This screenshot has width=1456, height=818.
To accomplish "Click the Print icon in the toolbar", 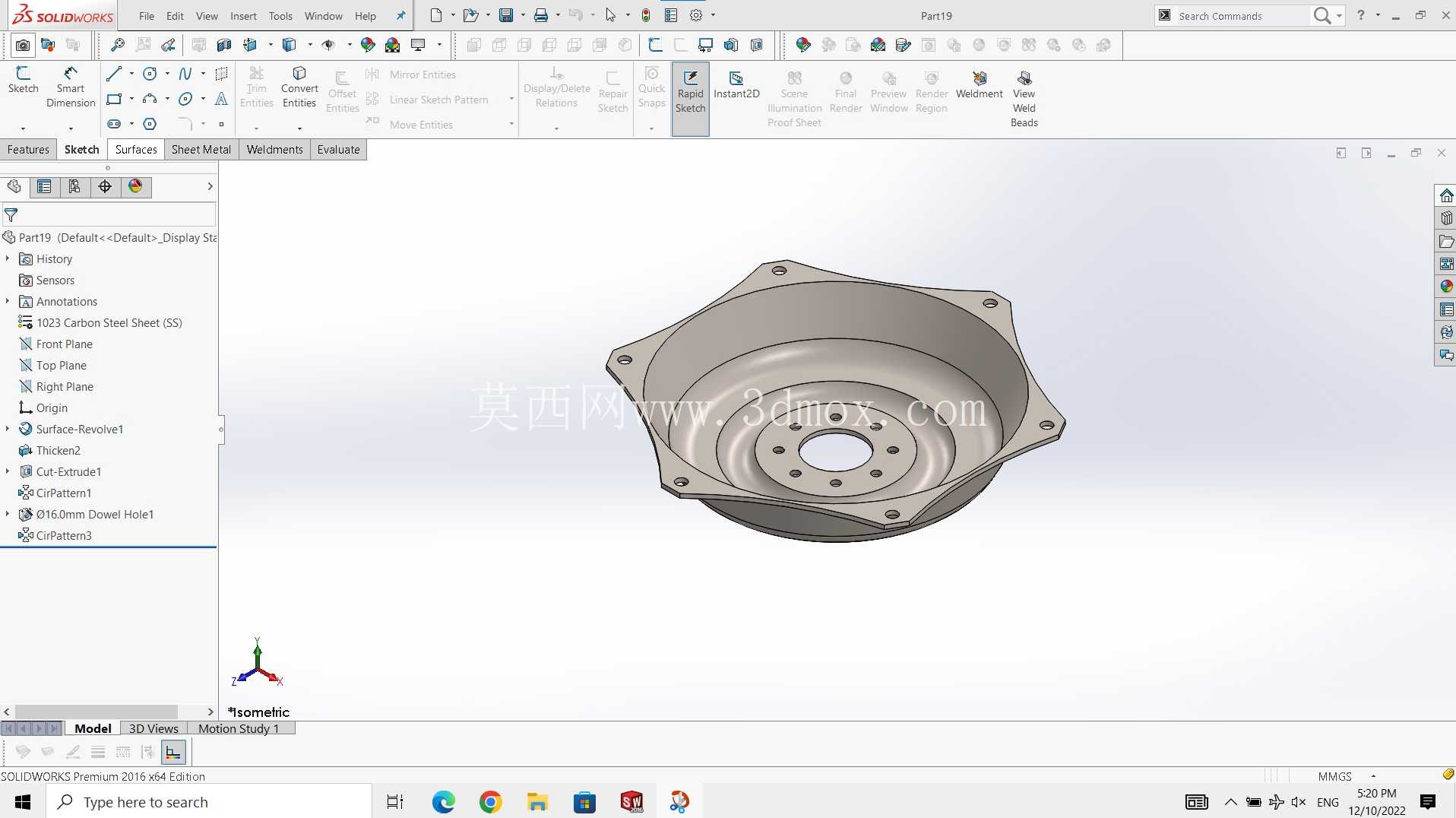I will (541, 15).
